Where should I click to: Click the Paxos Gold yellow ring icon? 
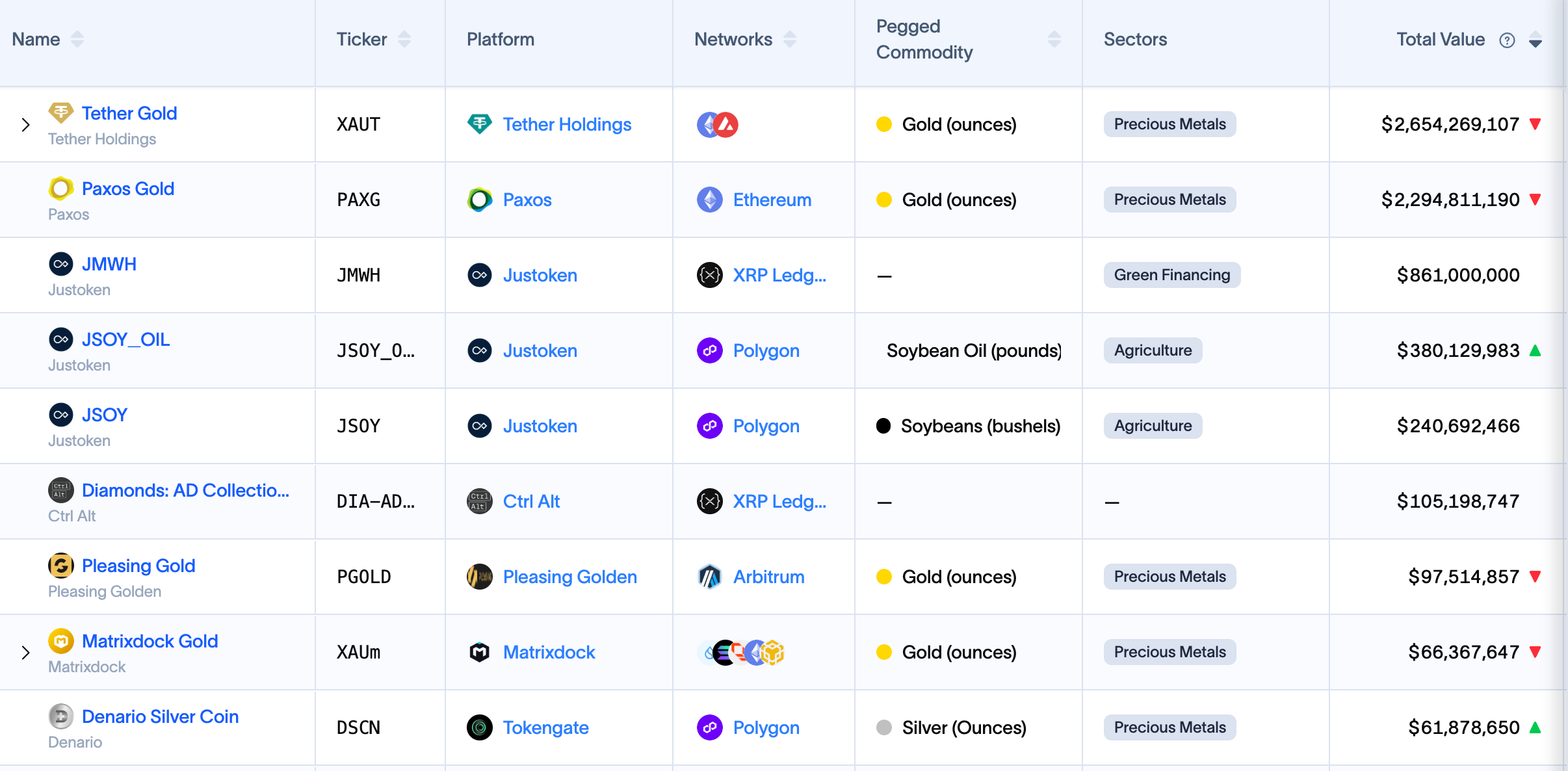(61, 189)
